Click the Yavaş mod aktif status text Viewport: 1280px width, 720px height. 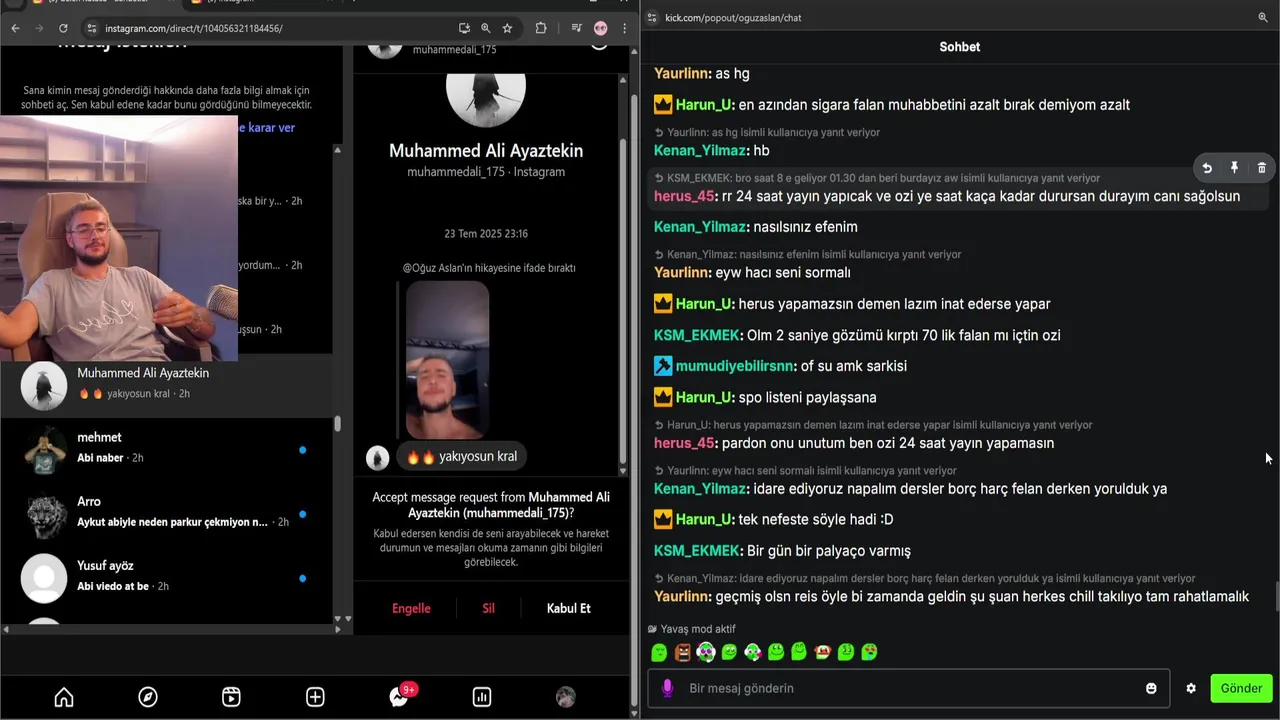696,629
